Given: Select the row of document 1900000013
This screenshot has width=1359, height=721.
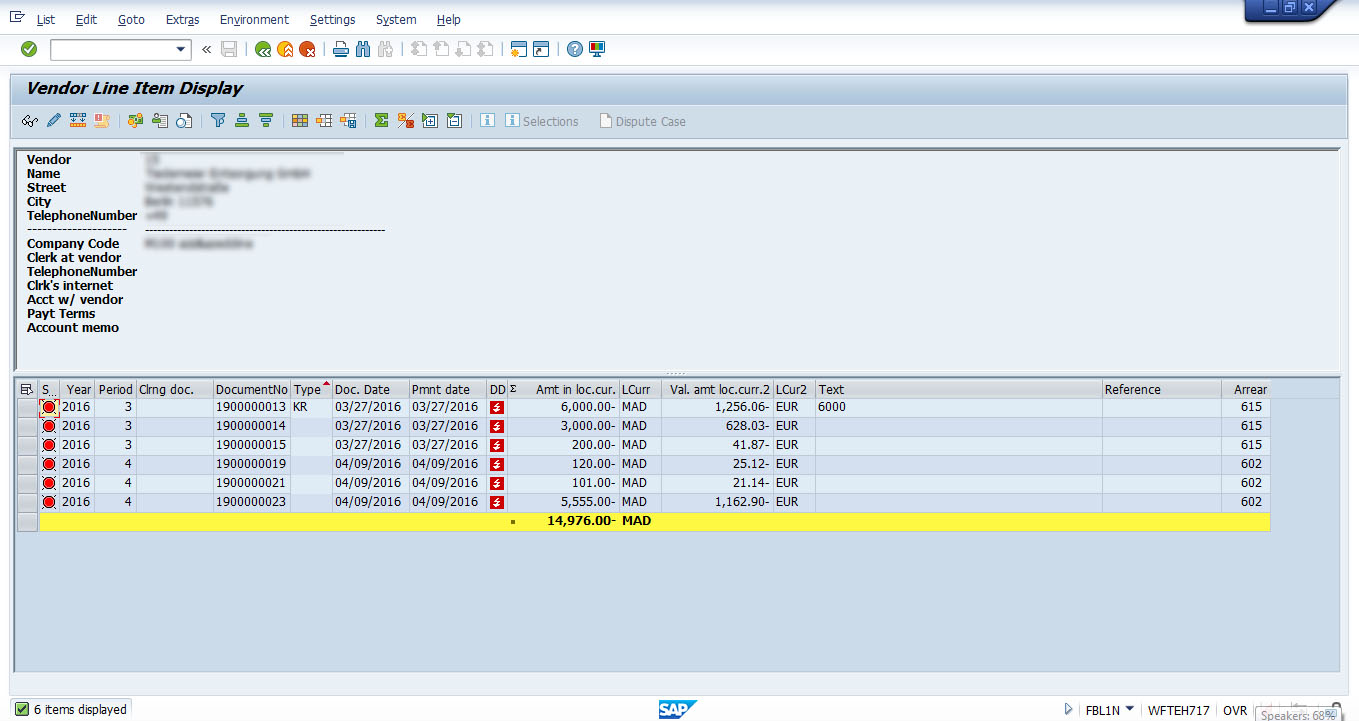Looking at the screenshot, I should click(27, 408).
